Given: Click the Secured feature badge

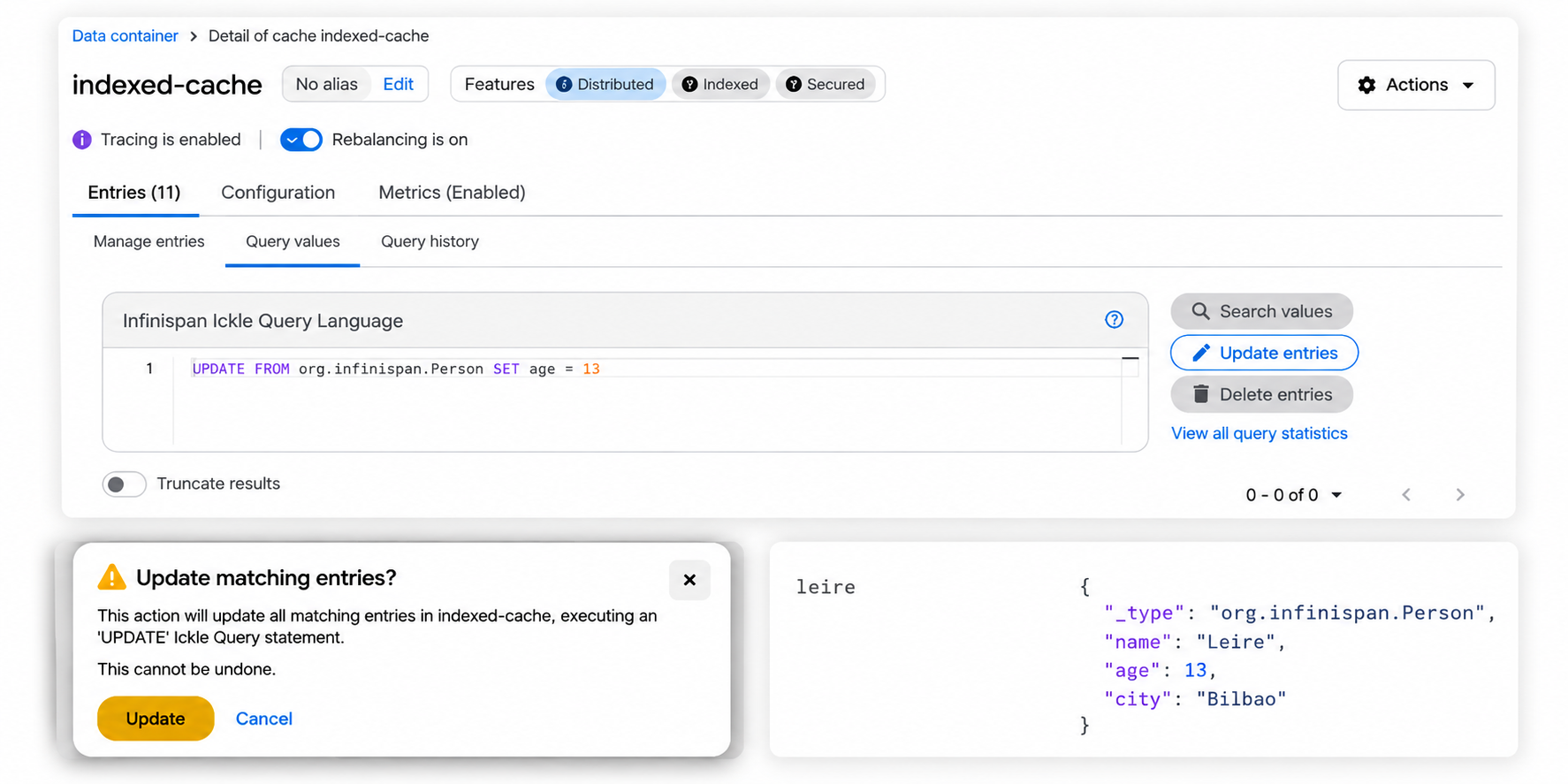Looking at the screenshot, I should point(826,84).
